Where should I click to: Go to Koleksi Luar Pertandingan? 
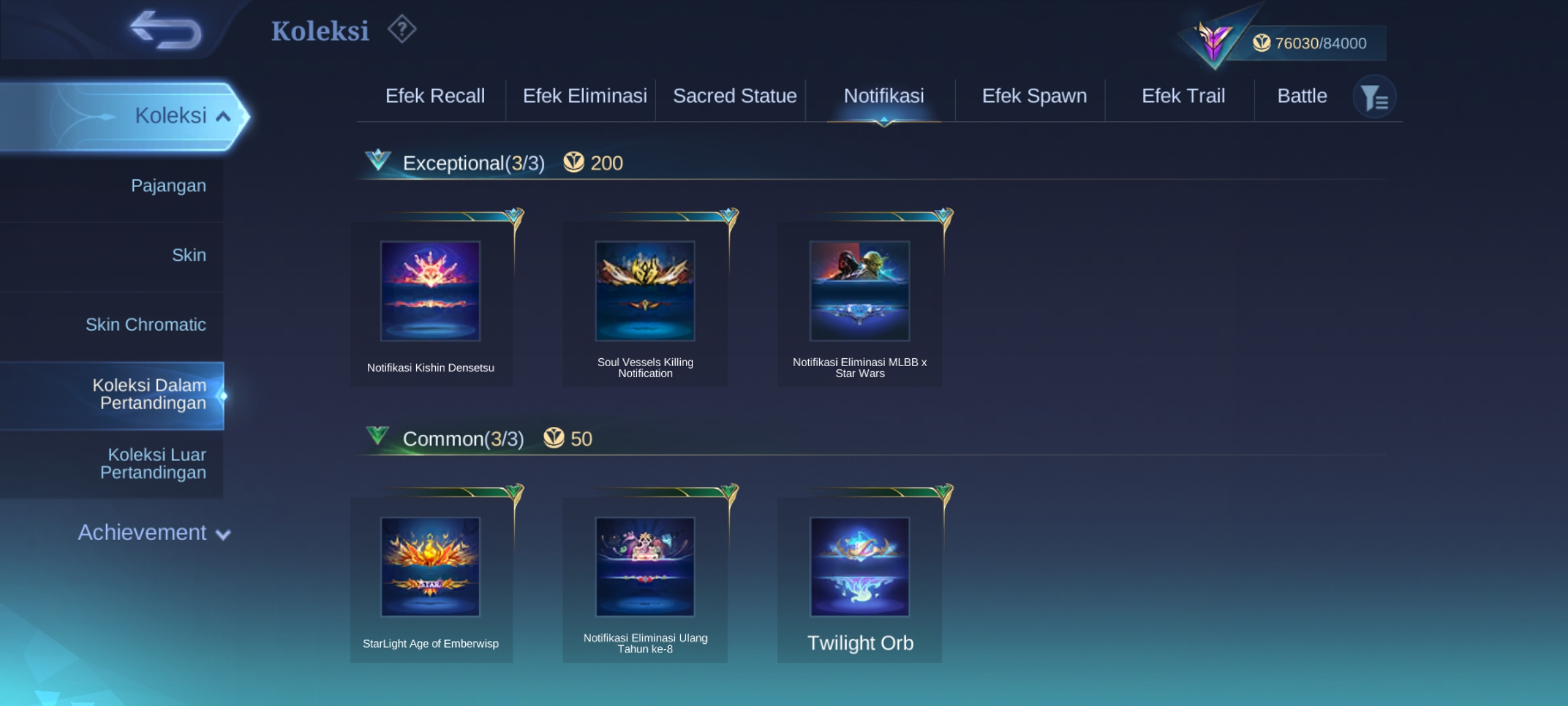[153, 463]
